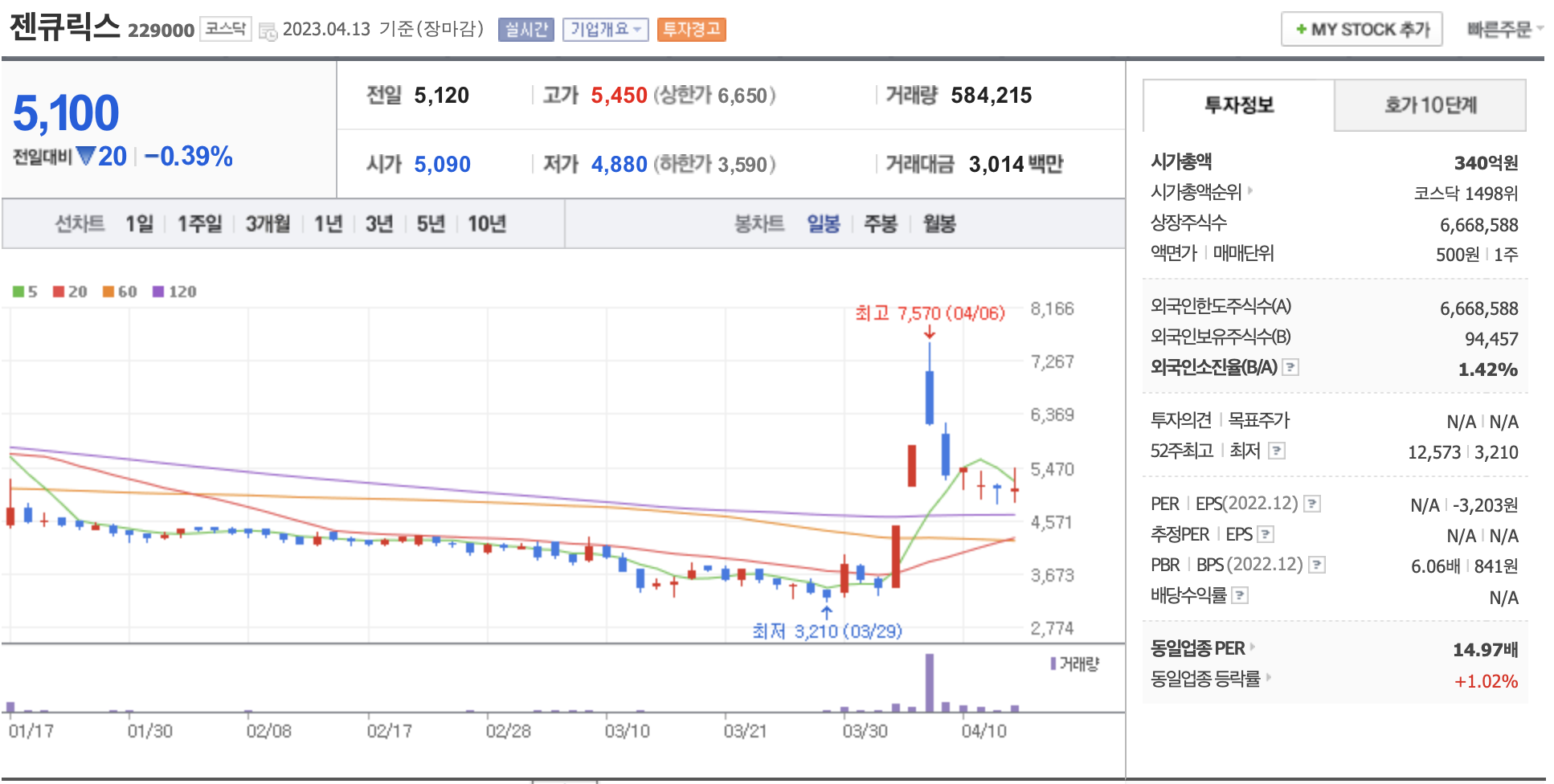Open the 빠른주문 dropdown menu
This screenshot has width=1554, height=784.
pos(1504,30)
